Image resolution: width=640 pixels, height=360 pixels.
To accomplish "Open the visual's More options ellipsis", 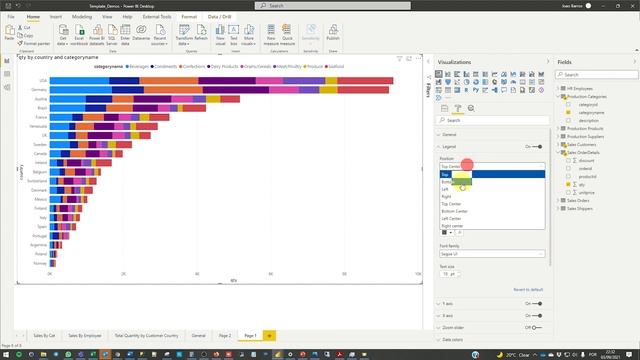I will coord(418,59).
